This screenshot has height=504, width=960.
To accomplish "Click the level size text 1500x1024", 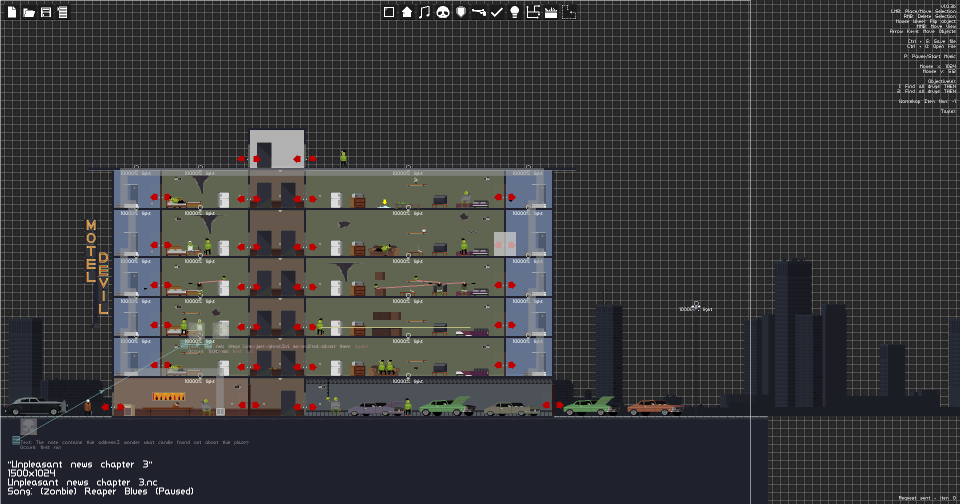I will click(31, 473).
